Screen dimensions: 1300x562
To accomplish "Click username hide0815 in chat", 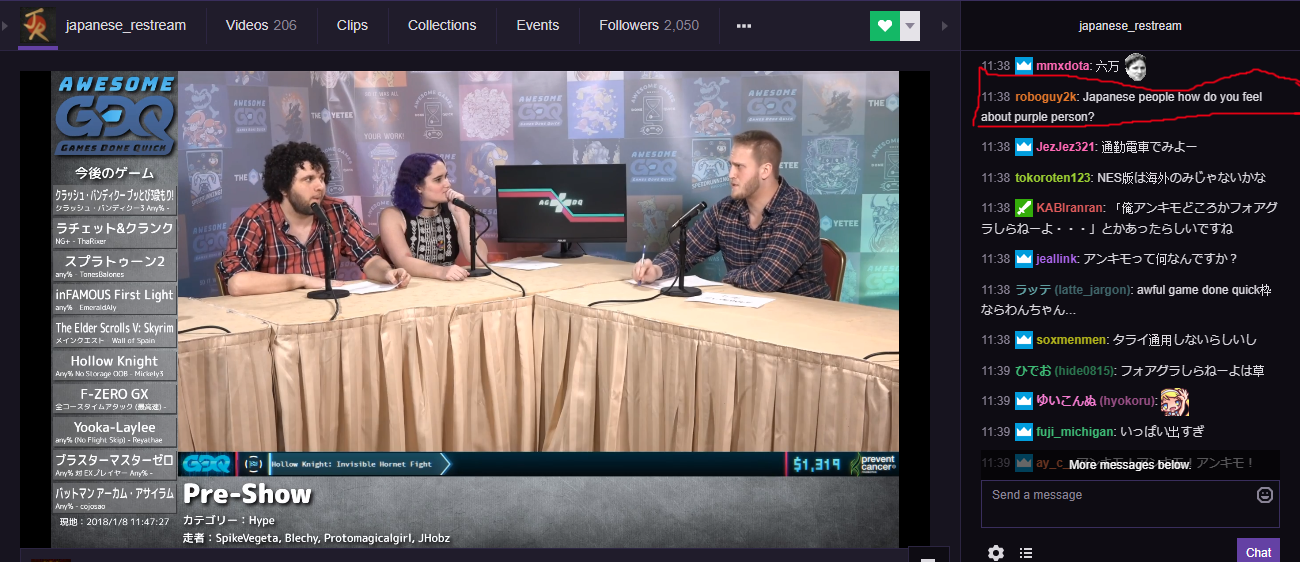I will 1084,371.
